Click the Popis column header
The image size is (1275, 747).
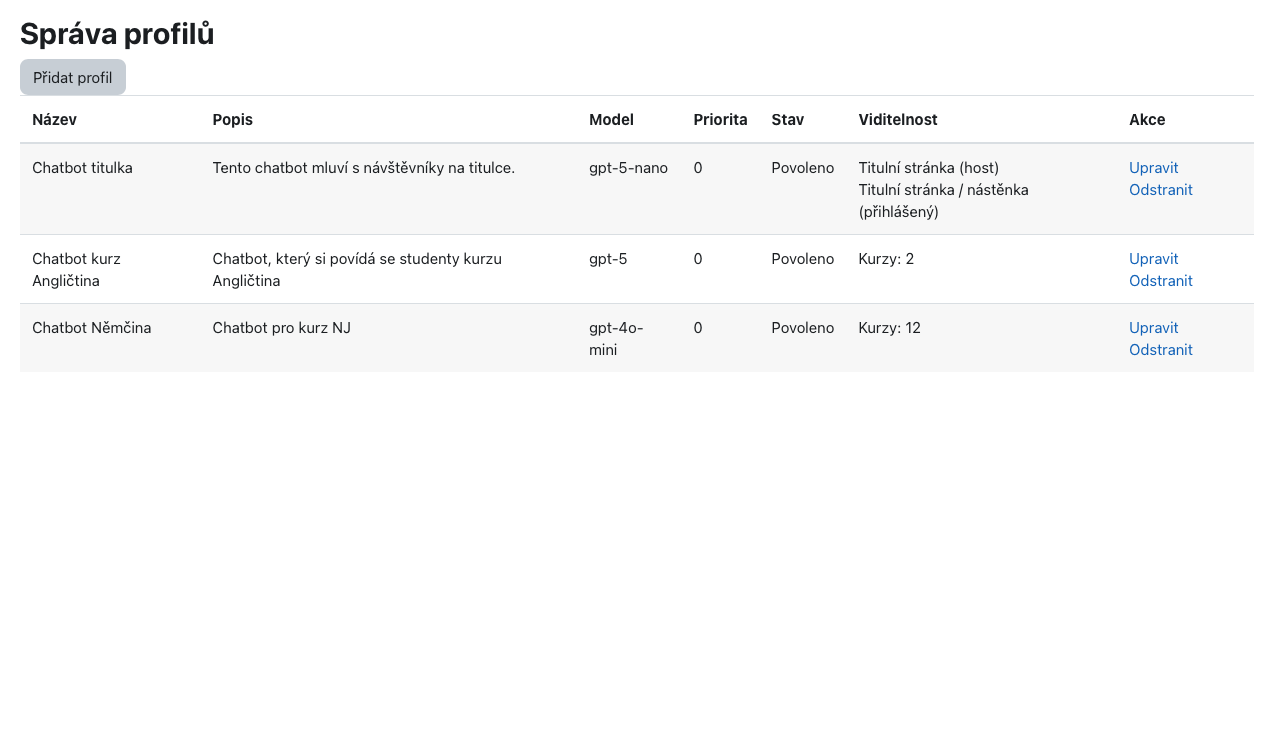(232, 120)
